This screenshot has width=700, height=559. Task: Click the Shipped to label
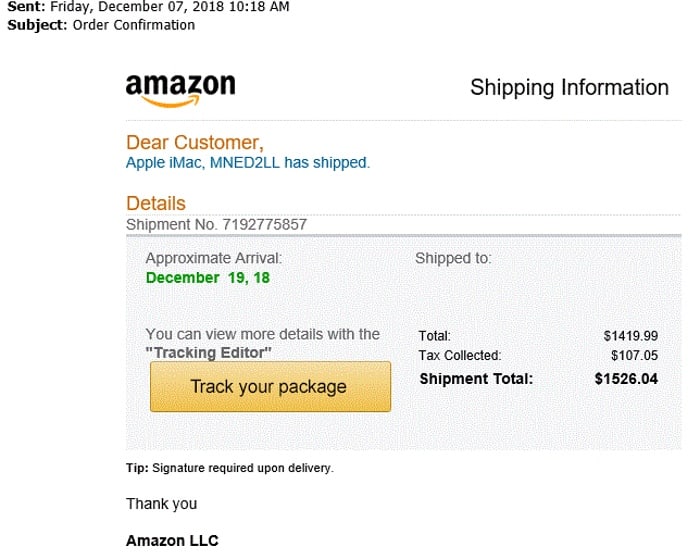click(453, 258)
